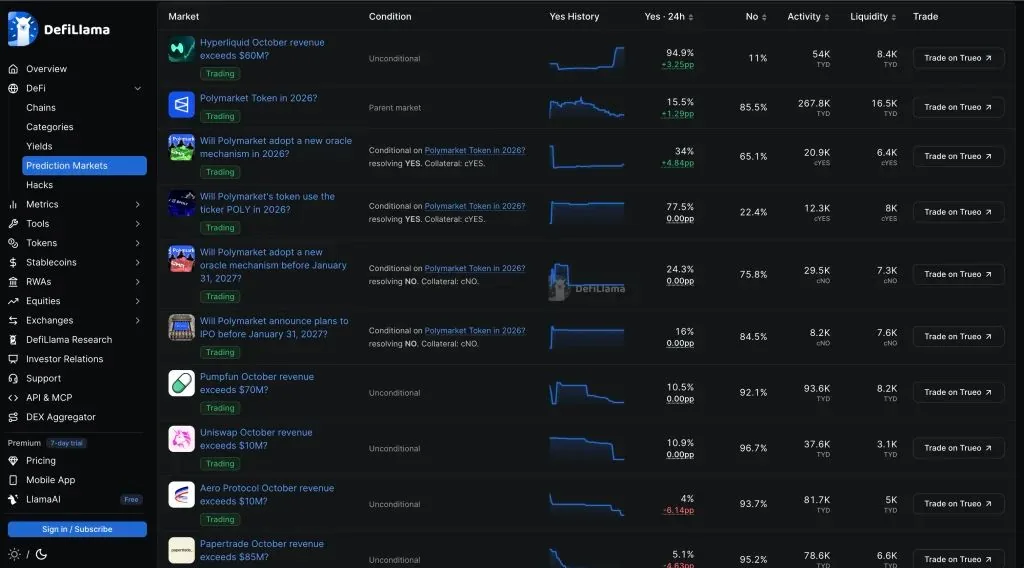Sort by the Yes 24h column
Image resolution: width=1024 pixels, height=568 pixels.
[x=669, y=16]
